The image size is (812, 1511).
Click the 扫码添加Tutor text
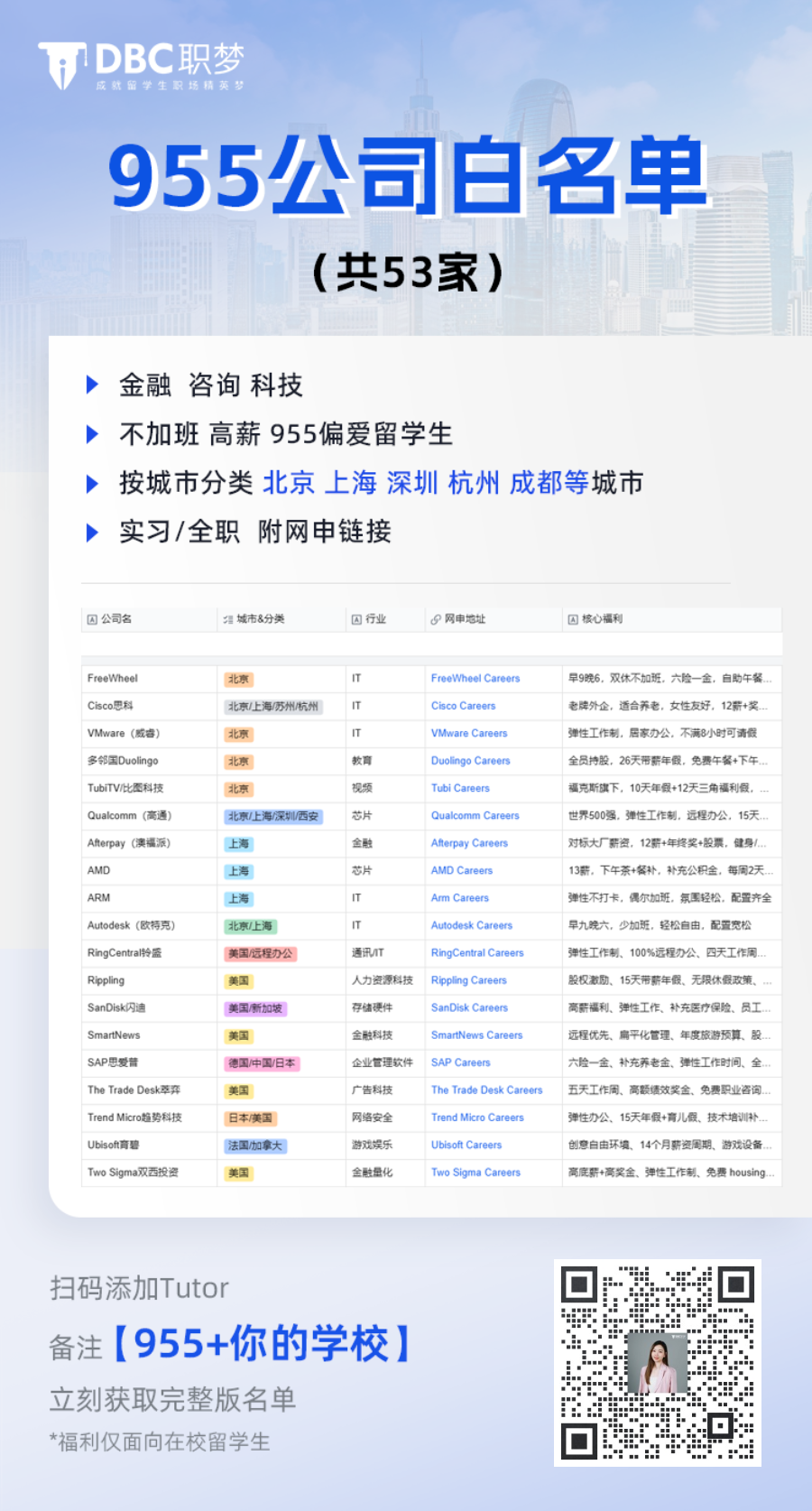click(x=139, y=1288)
